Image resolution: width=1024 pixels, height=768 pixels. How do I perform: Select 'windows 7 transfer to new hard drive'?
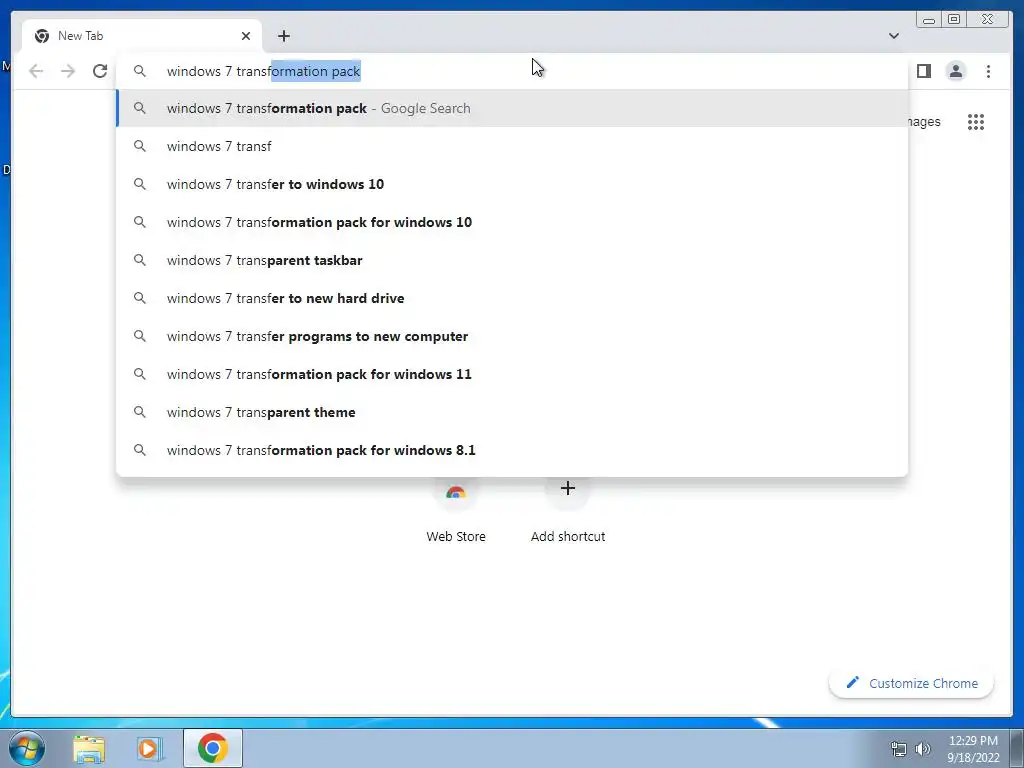(x=513, y=298)
